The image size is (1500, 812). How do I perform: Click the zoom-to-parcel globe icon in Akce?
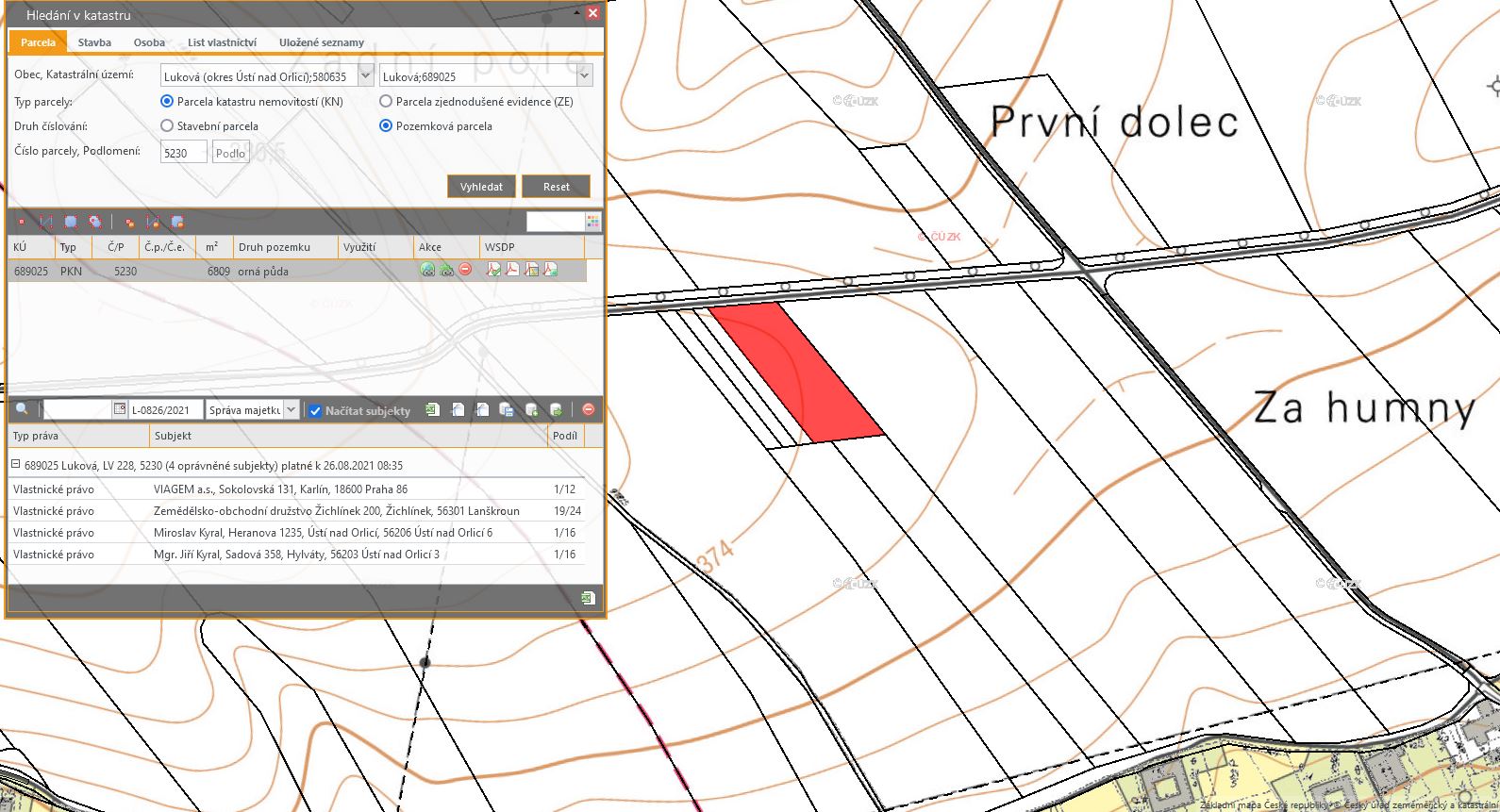427,271
